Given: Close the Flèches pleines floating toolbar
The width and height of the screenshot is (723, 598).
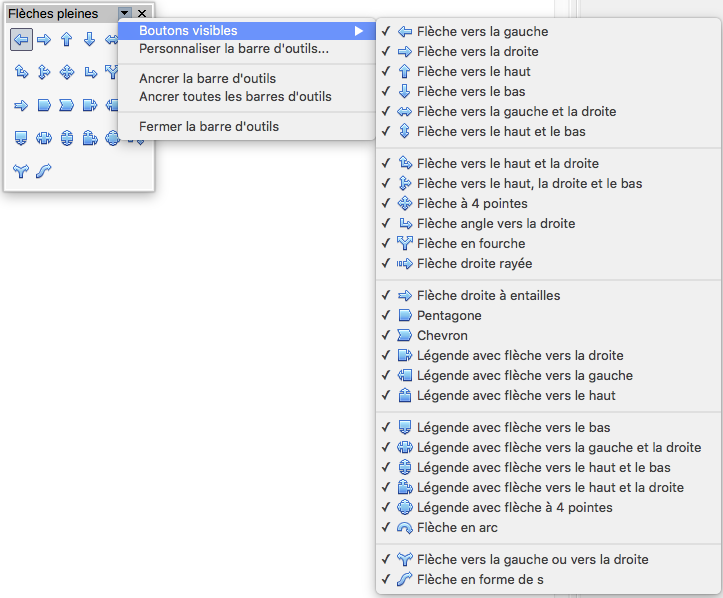Looking at the screenshot, I should click(142, 14).
